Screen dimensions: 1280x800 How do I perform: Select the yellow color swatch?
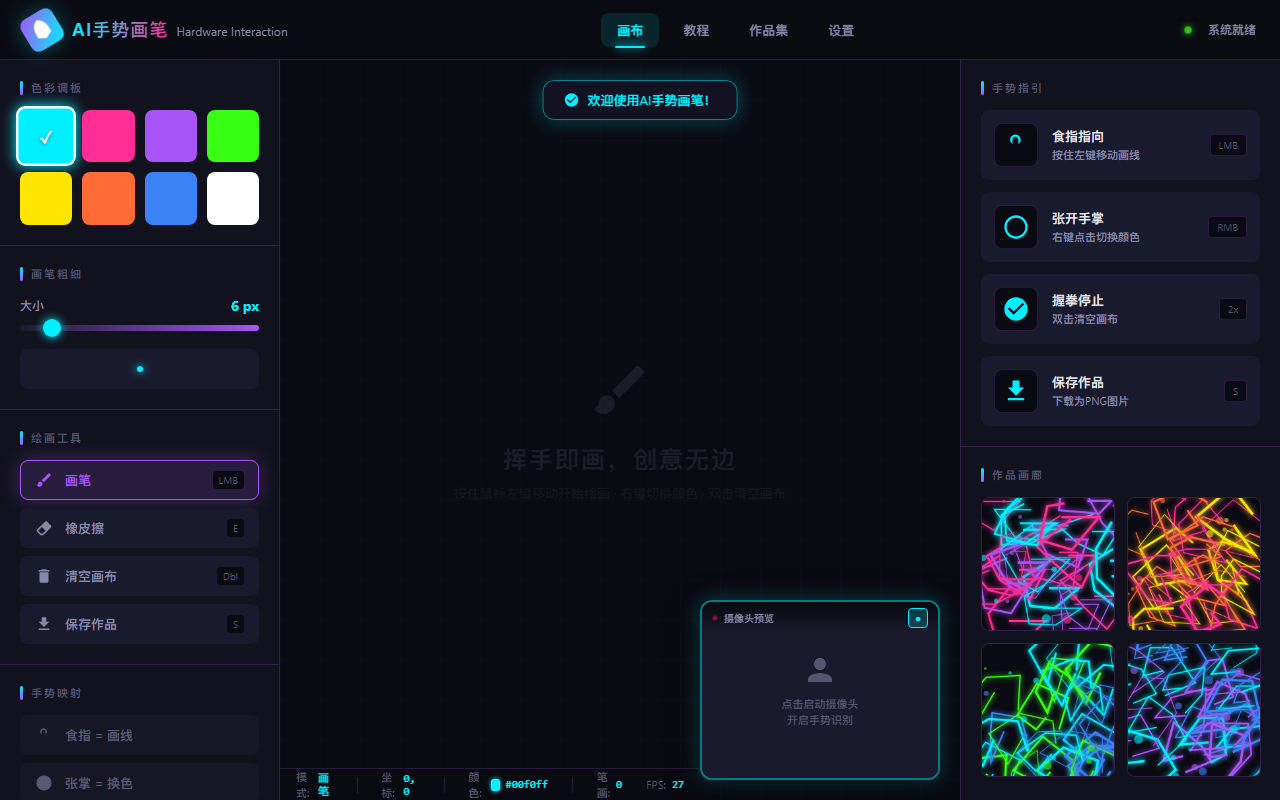tap(46, 198)
